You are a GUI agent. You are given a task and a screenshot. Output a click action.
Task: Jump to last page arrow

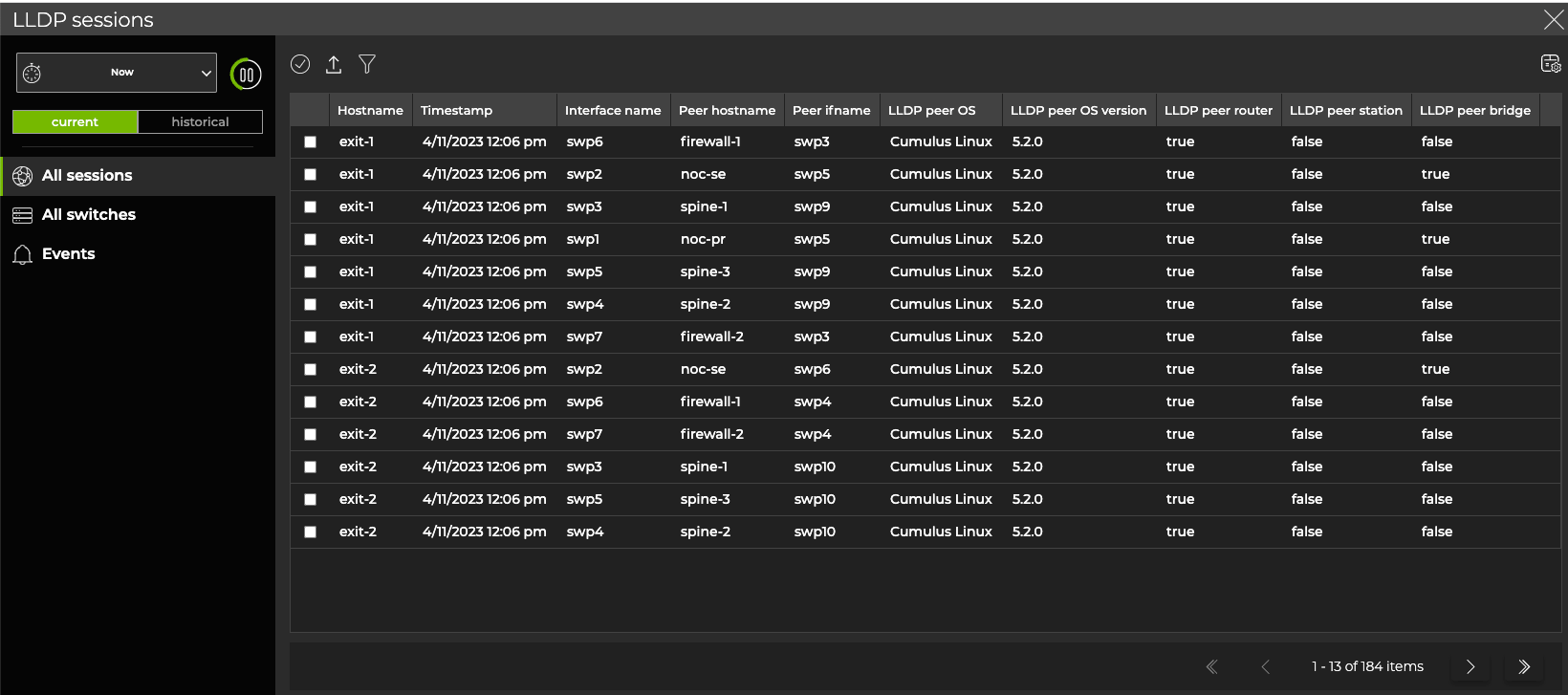click(1524, 667)
